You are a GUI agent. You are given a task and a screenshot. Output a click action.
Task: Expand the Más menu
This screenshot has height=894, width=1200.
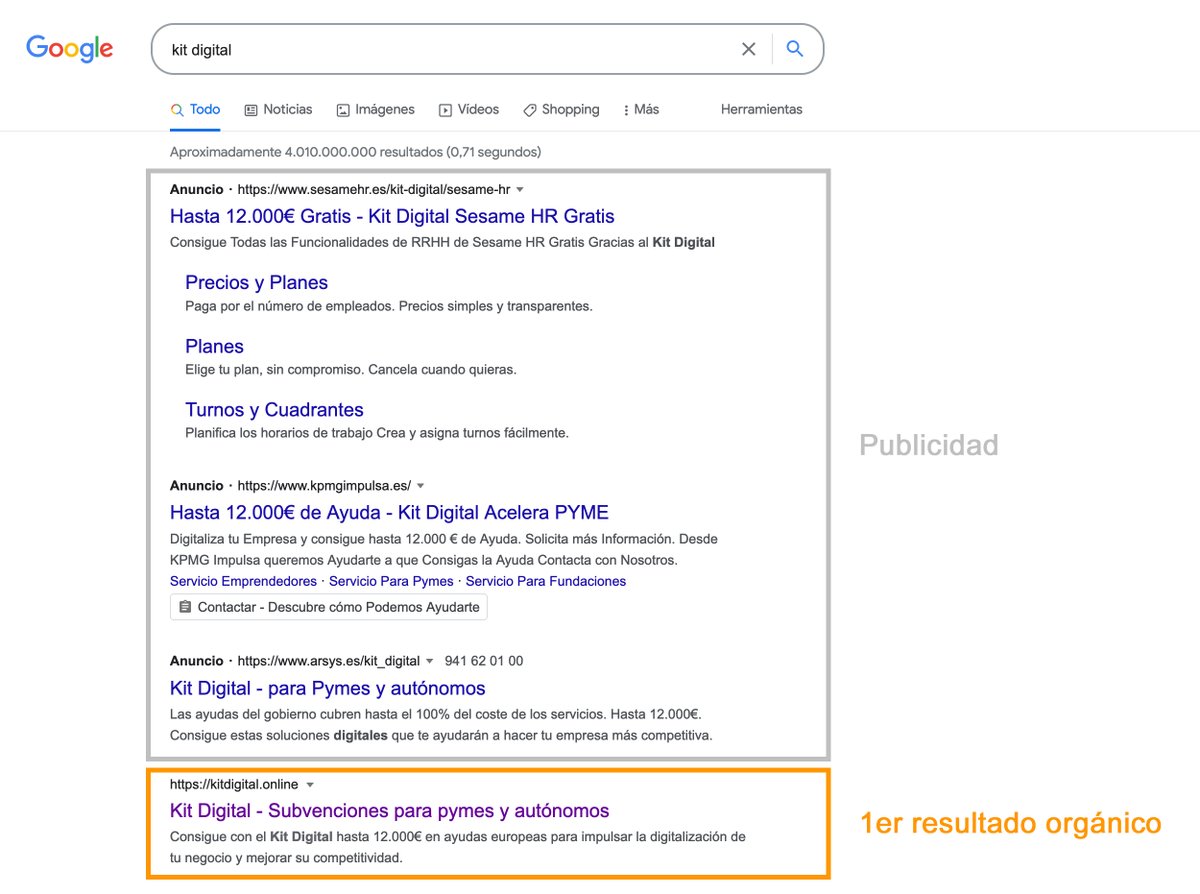tap(641, 110)
